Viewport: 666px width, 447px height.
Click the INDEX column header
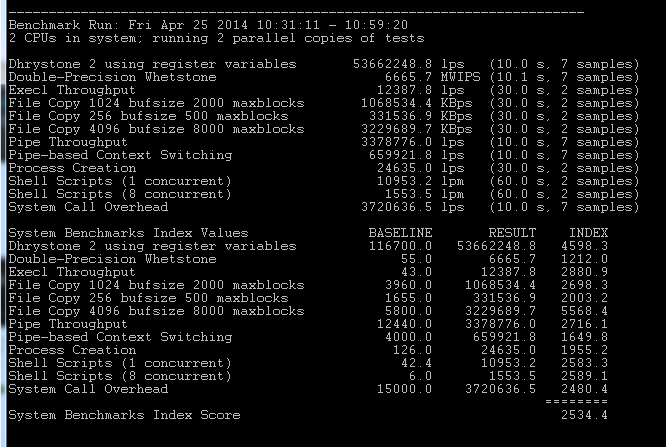(x=589, y=233)
